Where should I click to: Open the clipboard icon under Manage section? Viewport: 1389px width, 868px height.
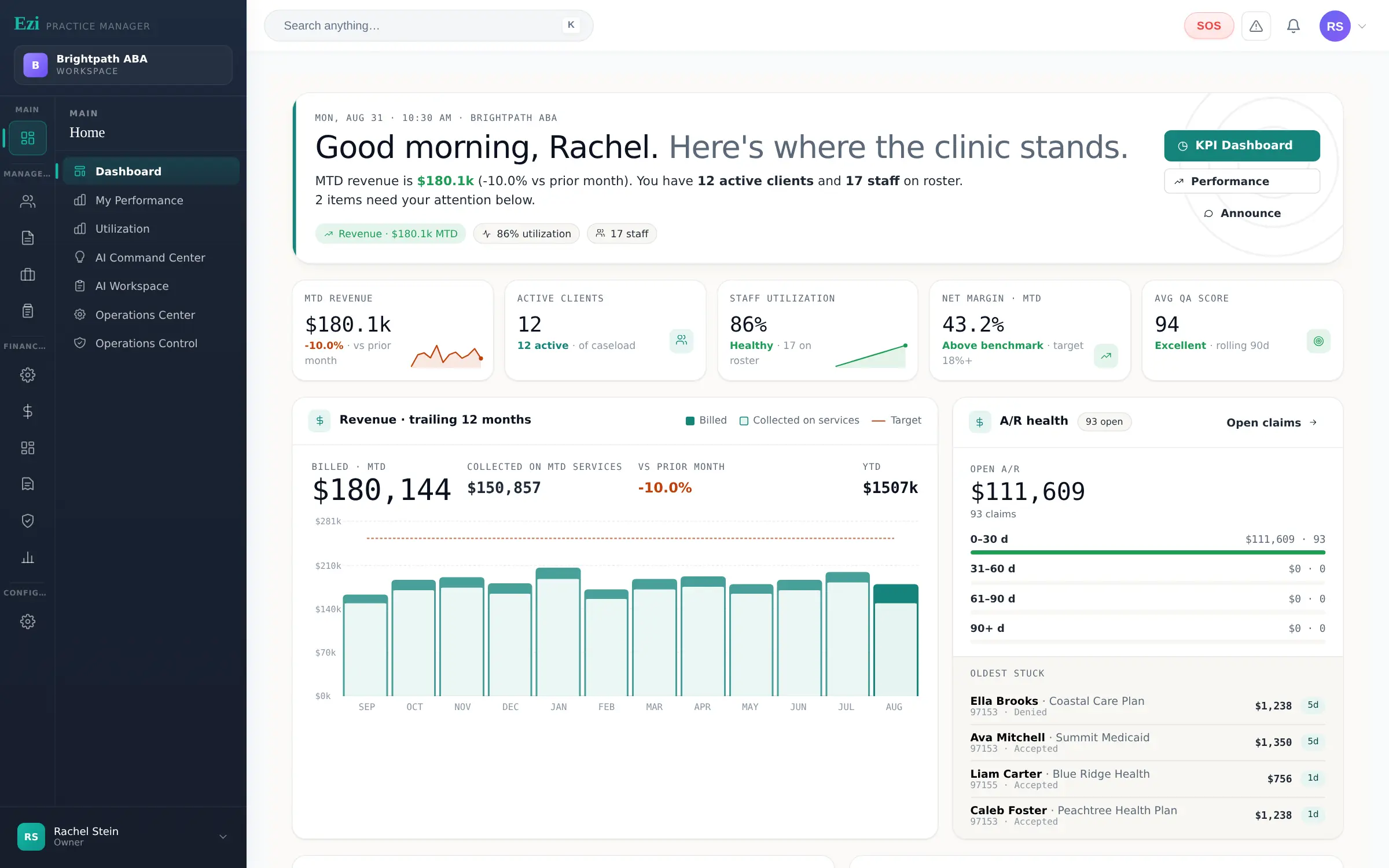point(28,311)
